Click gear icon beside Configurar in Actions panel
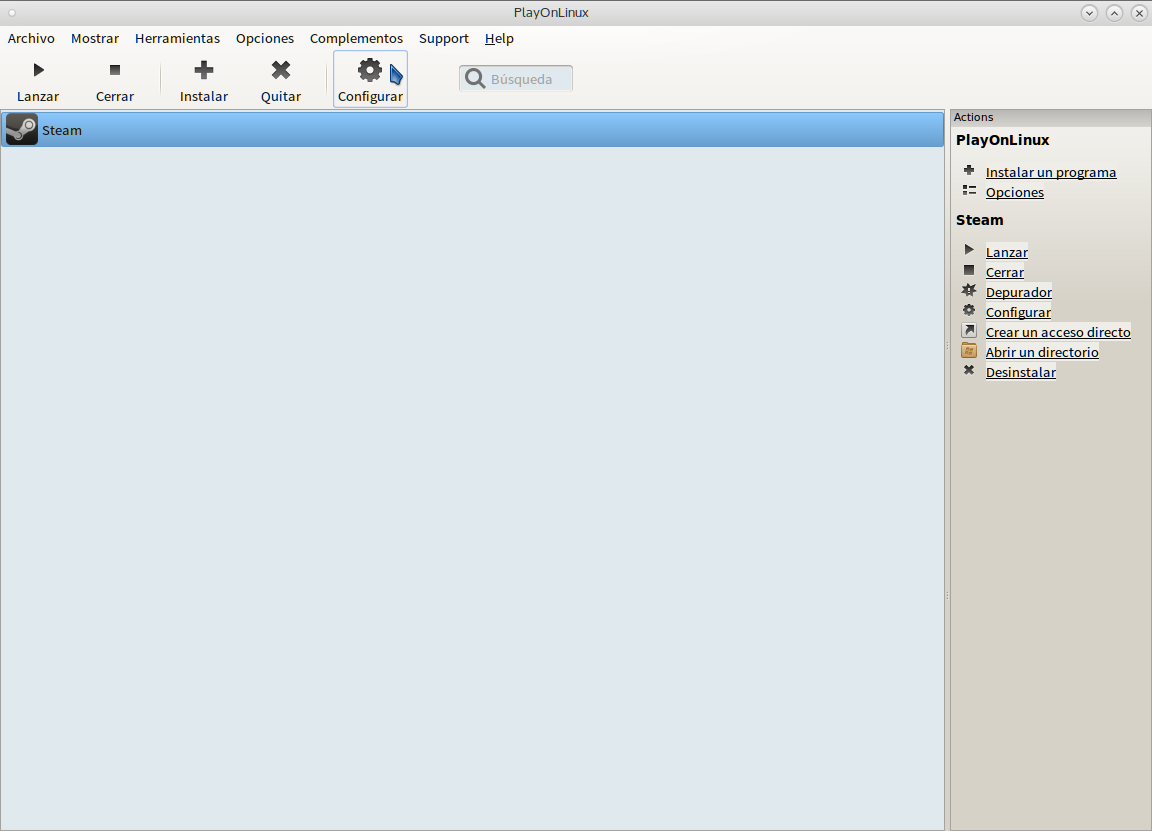 point(969,310)
